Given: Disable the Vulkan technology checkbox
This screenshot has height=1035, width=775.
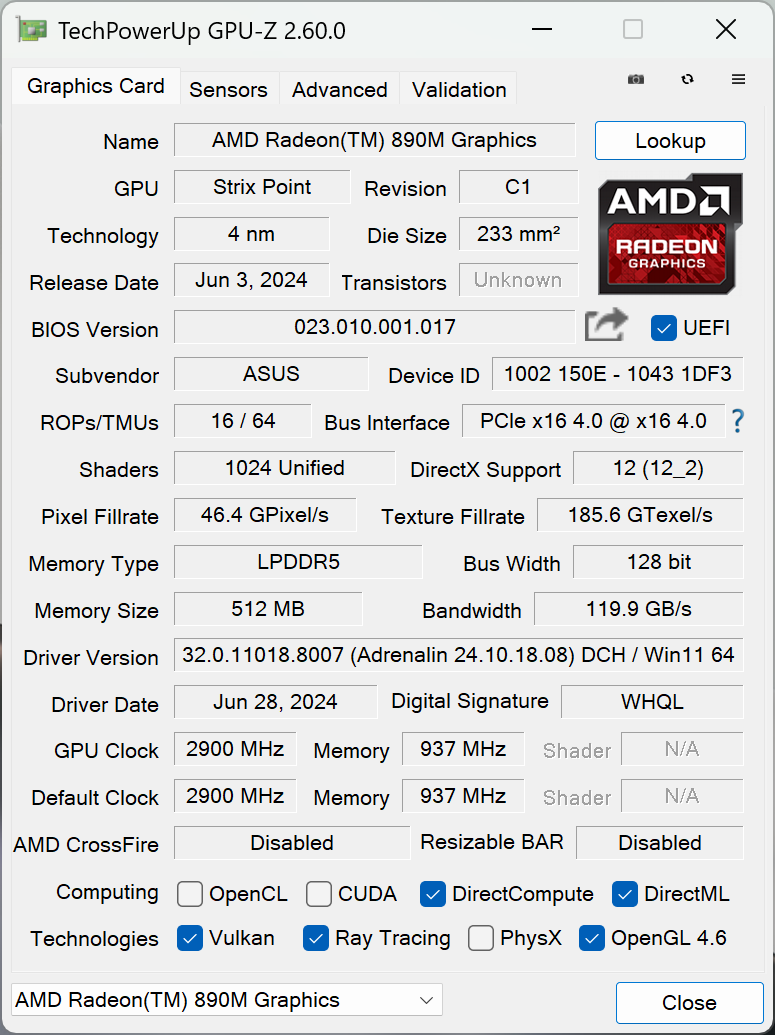Looking at the screenshot, I should [x=190, y=938].
